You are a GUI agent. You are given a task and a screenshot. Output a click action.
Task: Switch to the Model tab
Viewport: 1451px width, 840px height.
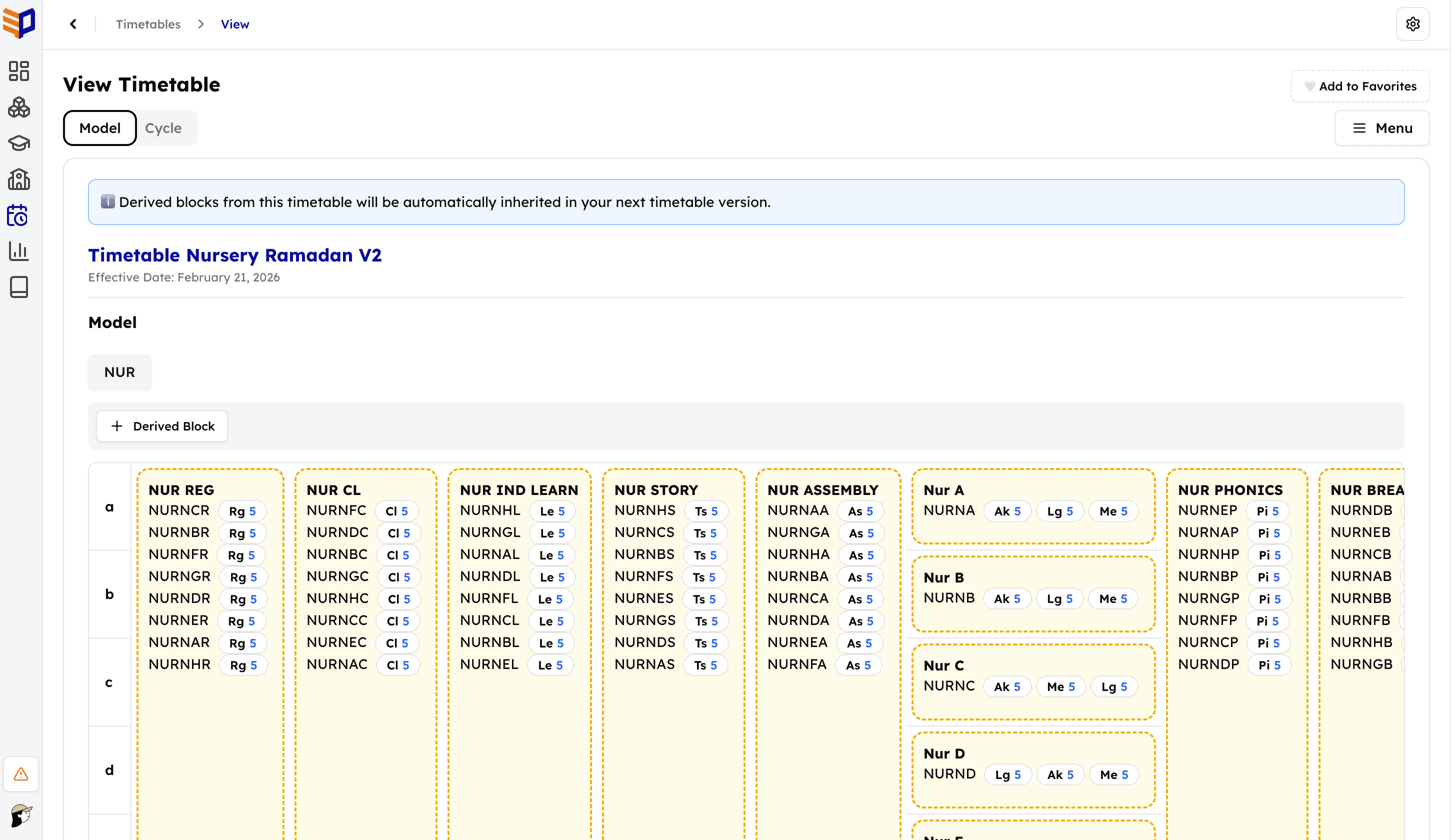pos(99,128)
